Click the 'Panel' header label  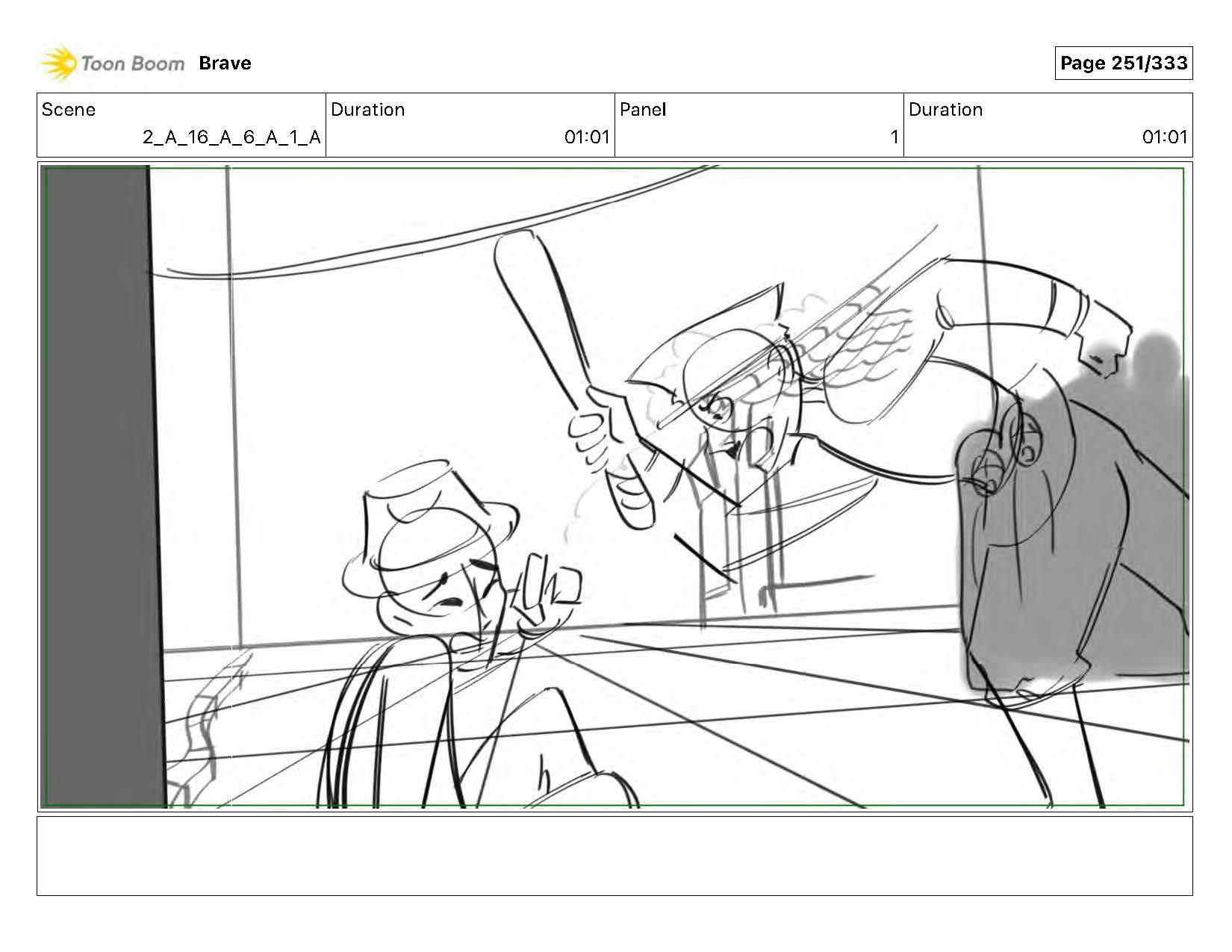pos(642,110)
